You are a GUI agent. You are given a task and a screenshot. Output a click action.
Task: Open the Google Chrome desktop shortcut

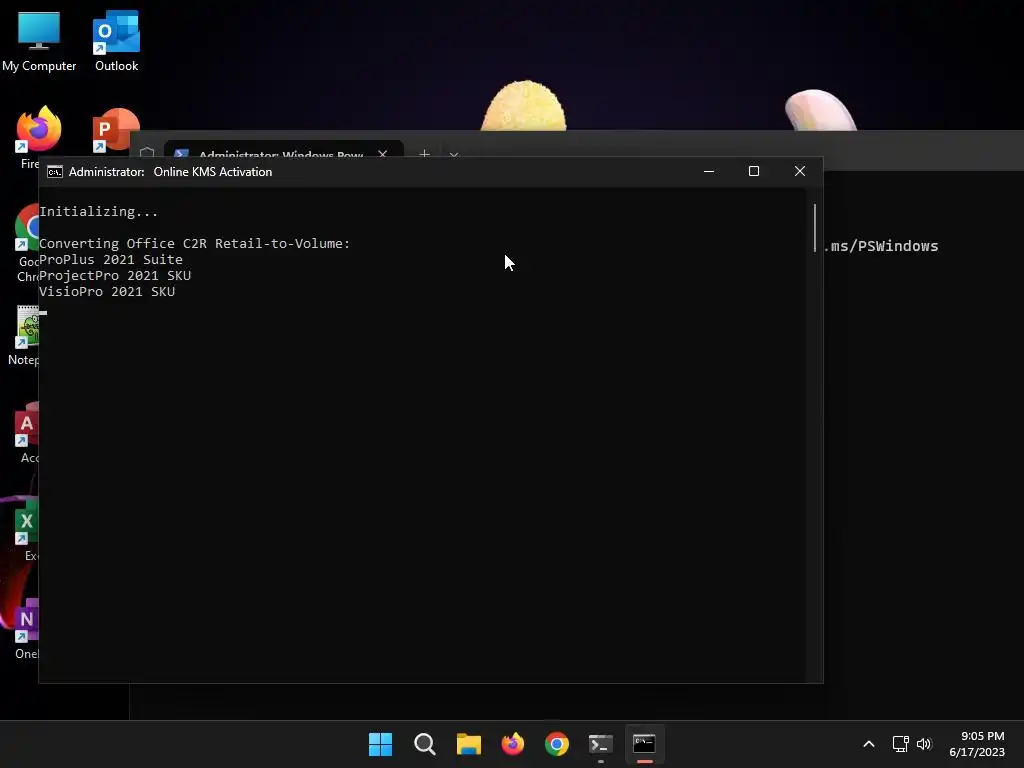(x=27, y=243)
